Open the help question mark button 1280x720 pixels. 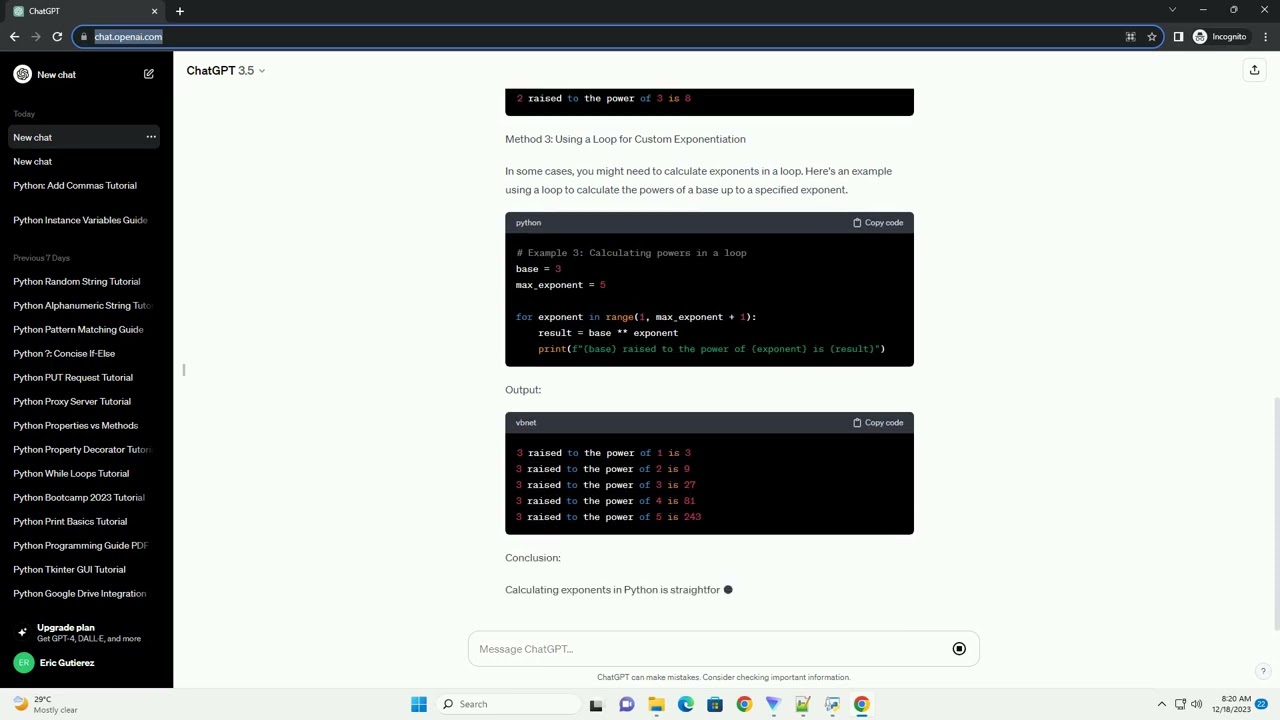[x=1263, y=672]
